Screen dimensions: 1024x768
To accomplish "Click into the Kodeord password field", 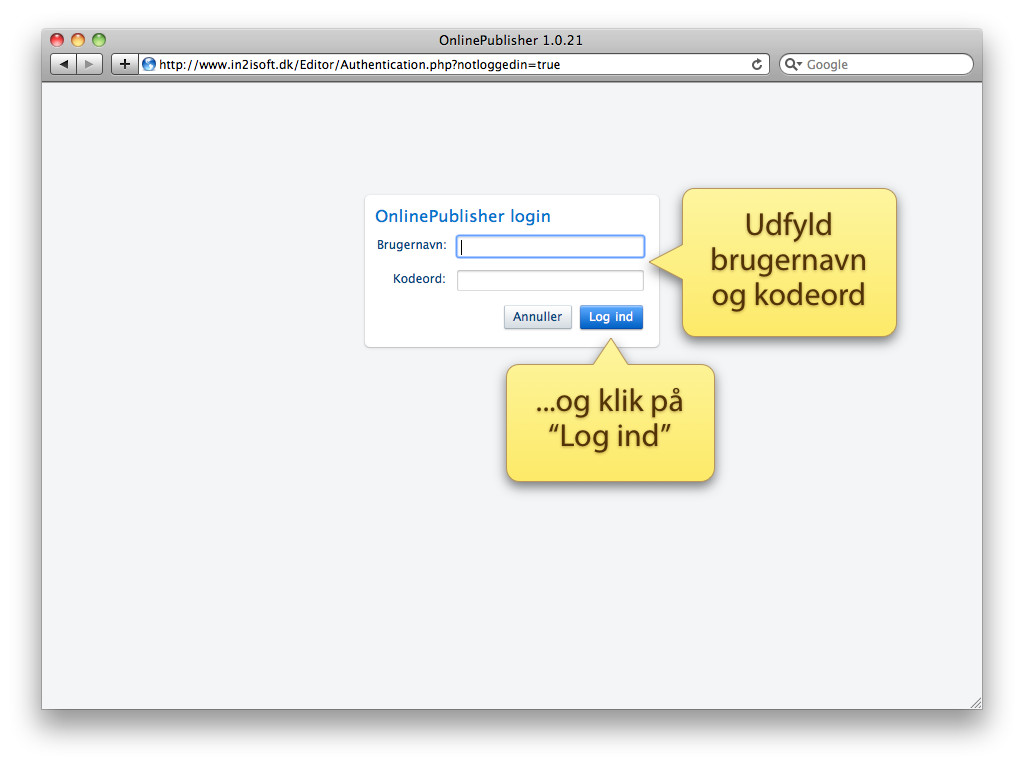I will click(x=550, y=280).
